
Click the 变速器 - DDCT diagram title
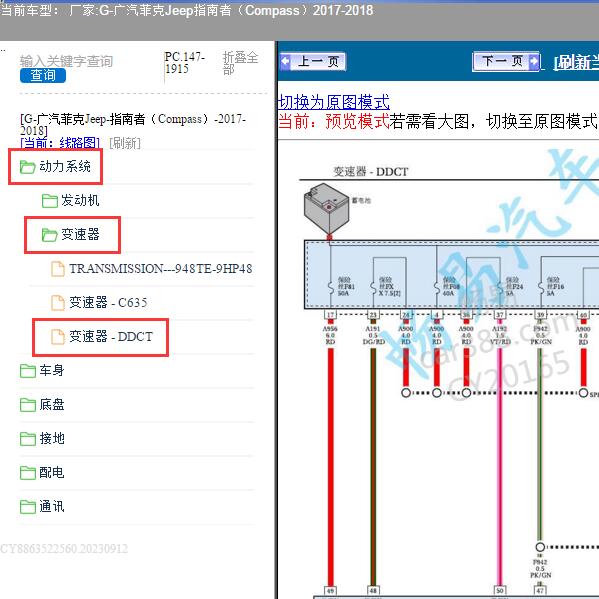pyautogui.click(x=371, y=172)
